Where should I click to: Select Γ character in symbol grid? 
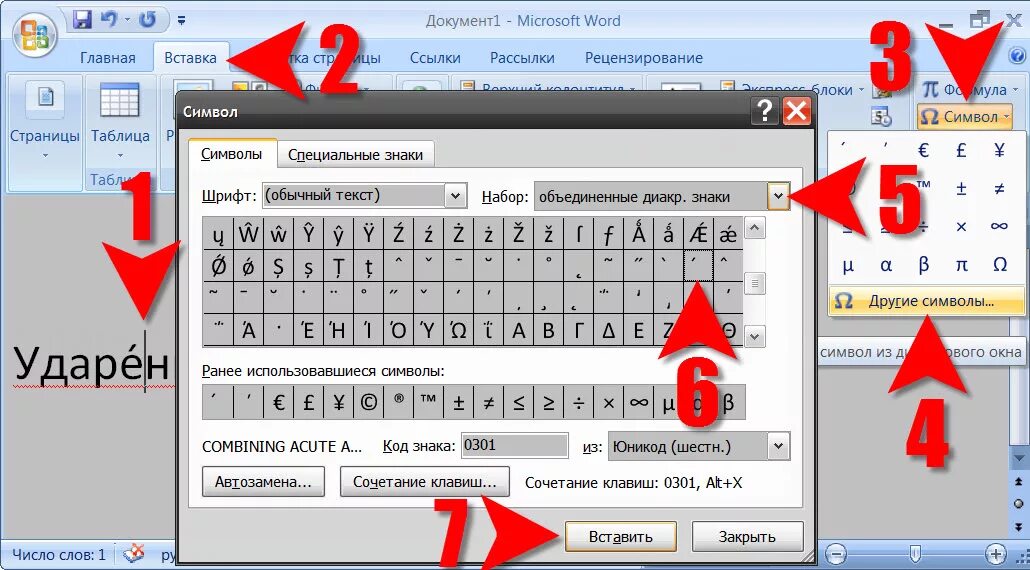tap(578, 331)
